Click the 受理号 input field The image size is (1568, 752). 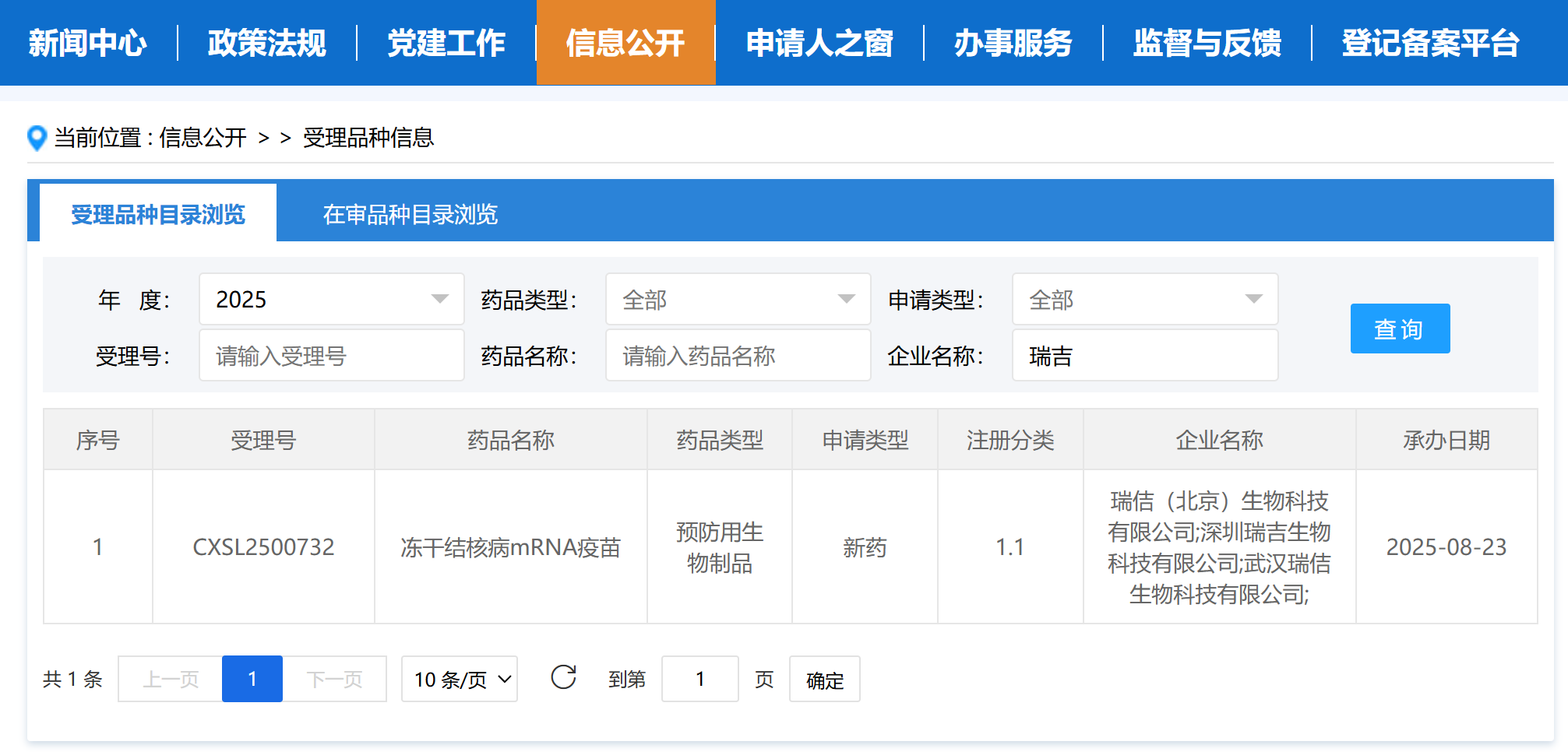(x=331, y=356)
